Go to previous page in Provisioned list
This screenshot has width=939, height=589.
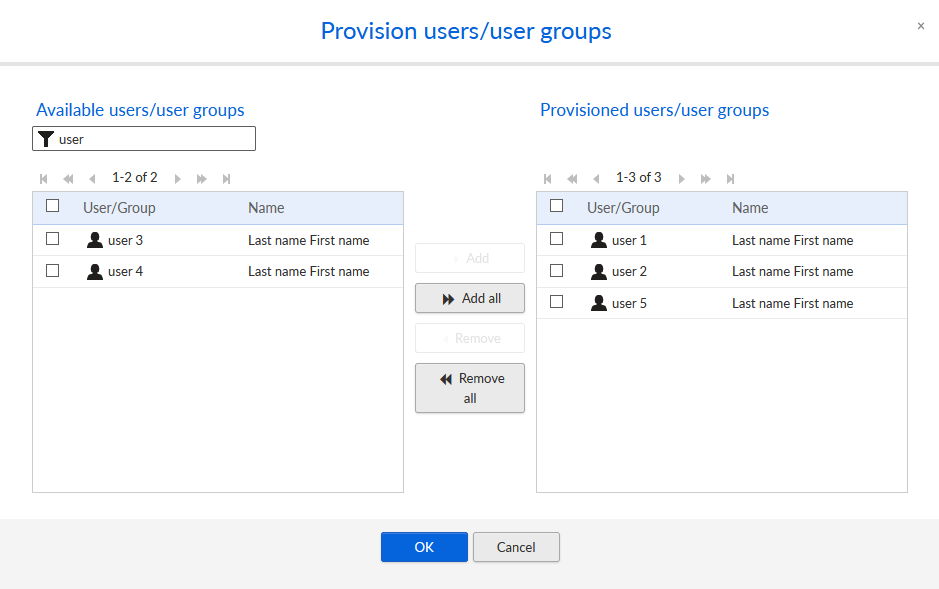[x=596, y=178]
